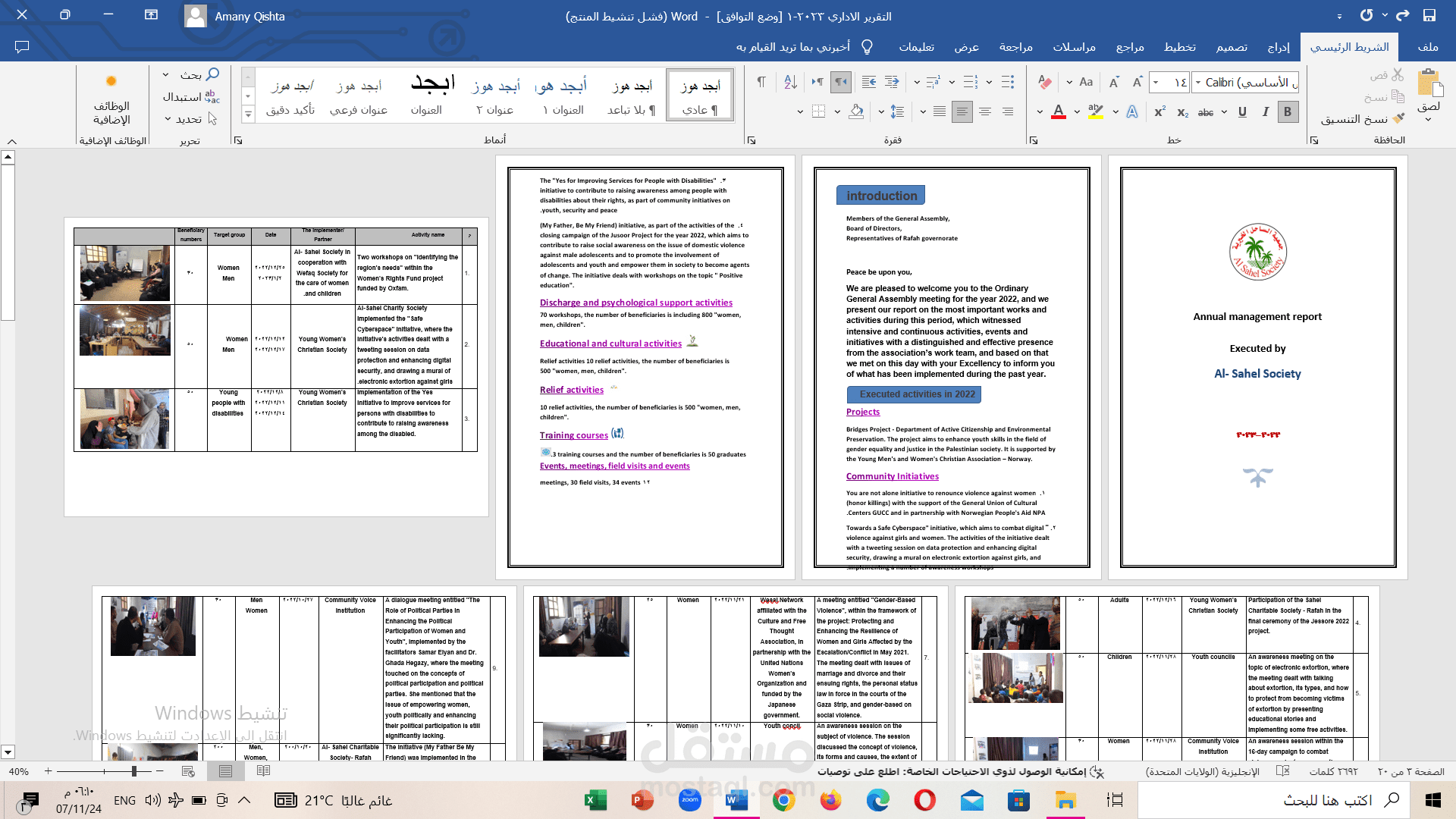This screenshot has width=1456, height=819.
Task: Toggle Italic formatting
Action: 1265,112
